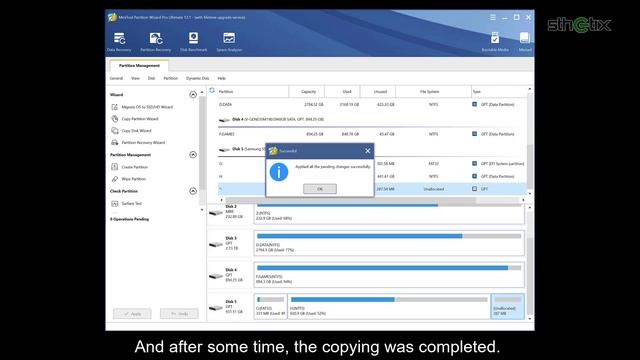Start the Copy Disk Wizard

(x=131, y=131)
